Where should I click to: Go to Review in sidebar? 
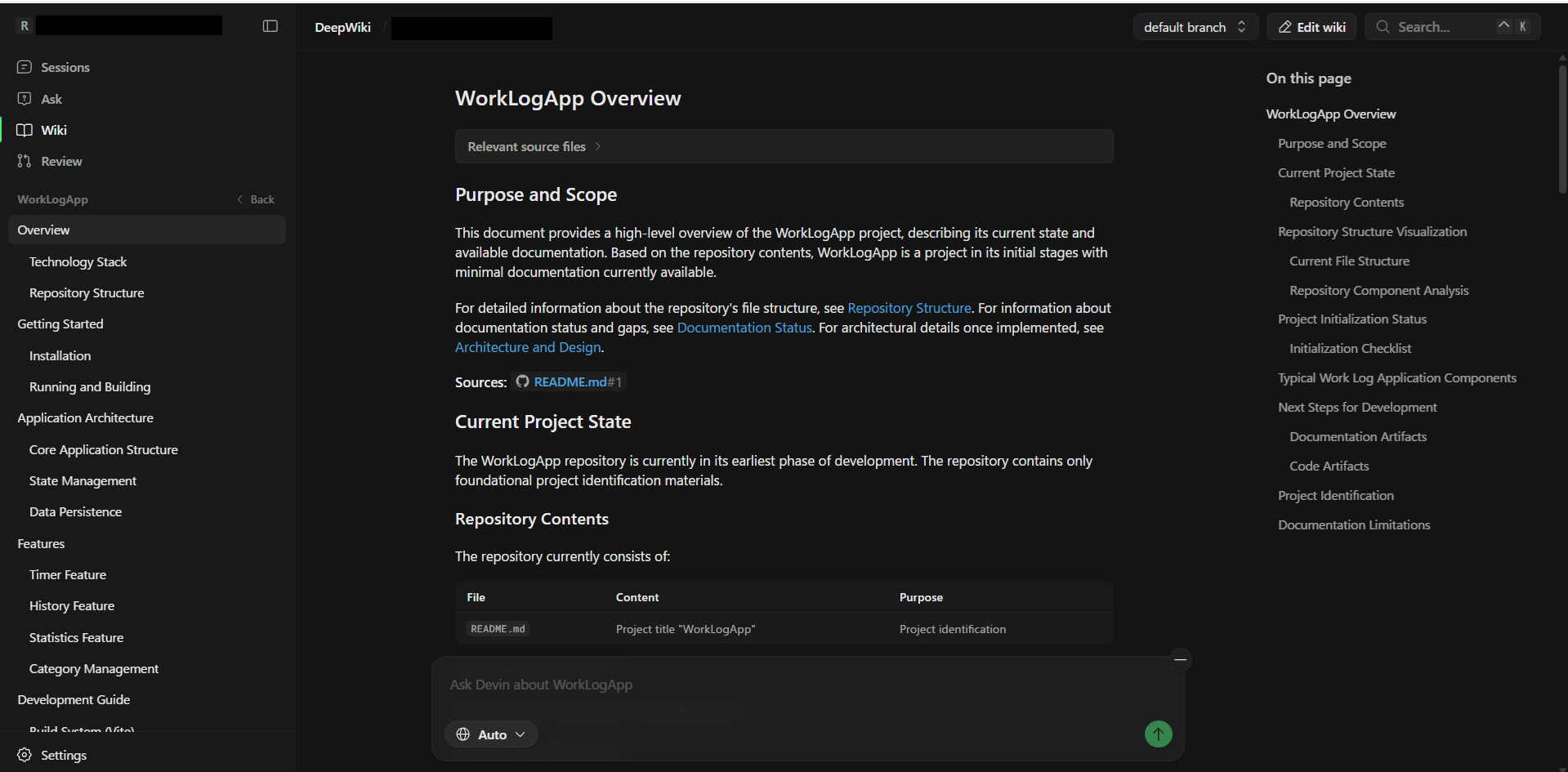coord(61,162)
